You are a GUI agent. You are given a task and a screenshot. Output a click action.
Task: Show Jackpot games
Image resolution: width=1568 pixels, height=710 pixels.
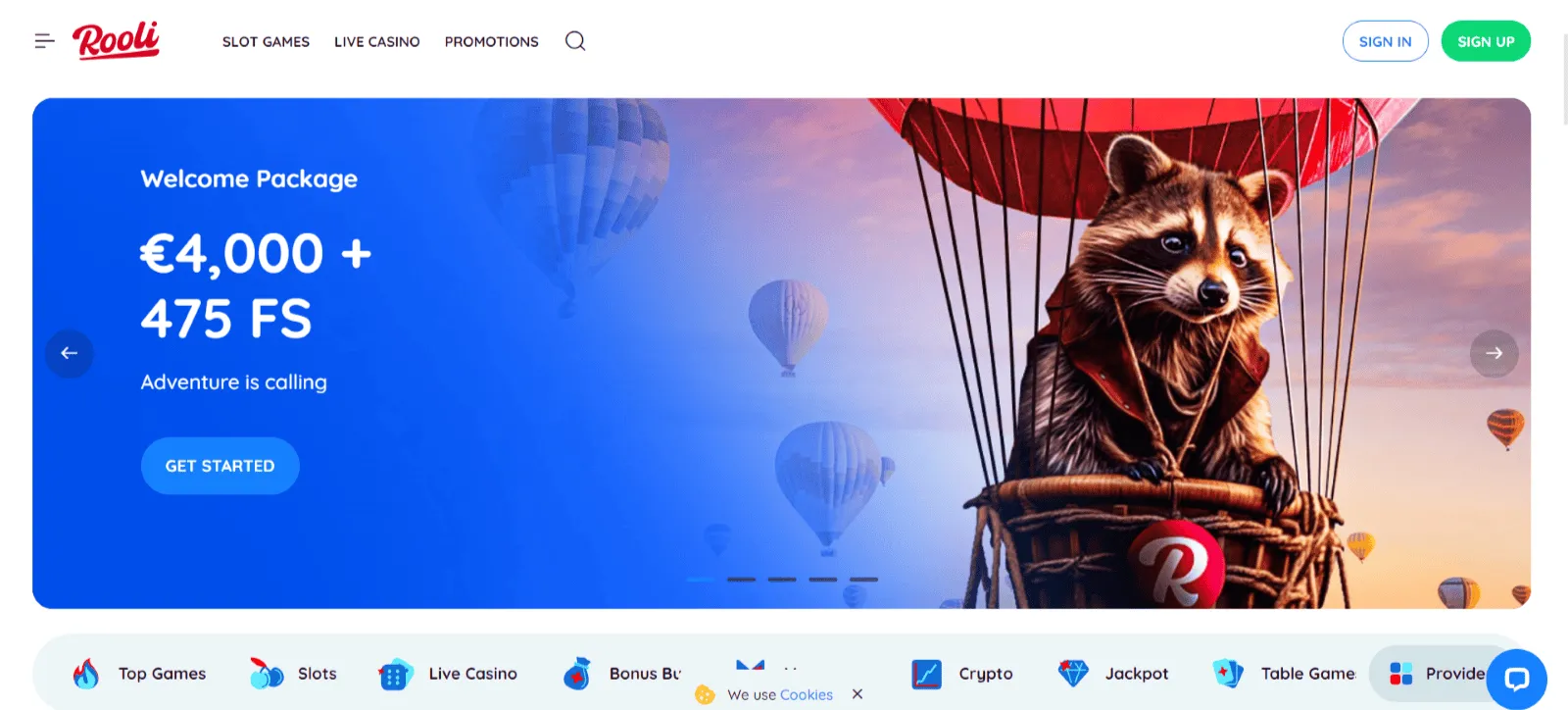coord(1113,674)
